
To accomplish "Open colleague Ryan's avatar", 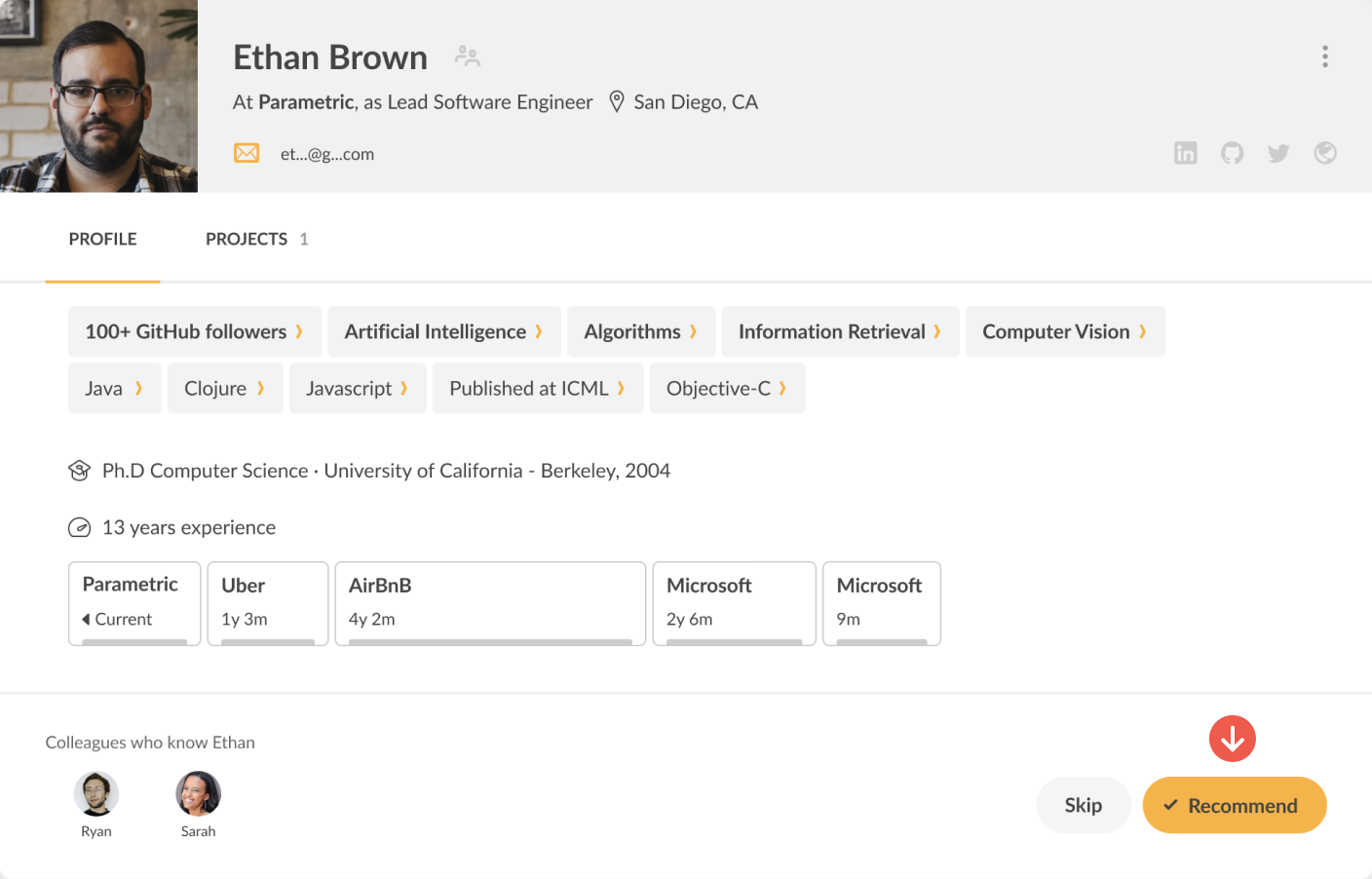I will 96,793.
